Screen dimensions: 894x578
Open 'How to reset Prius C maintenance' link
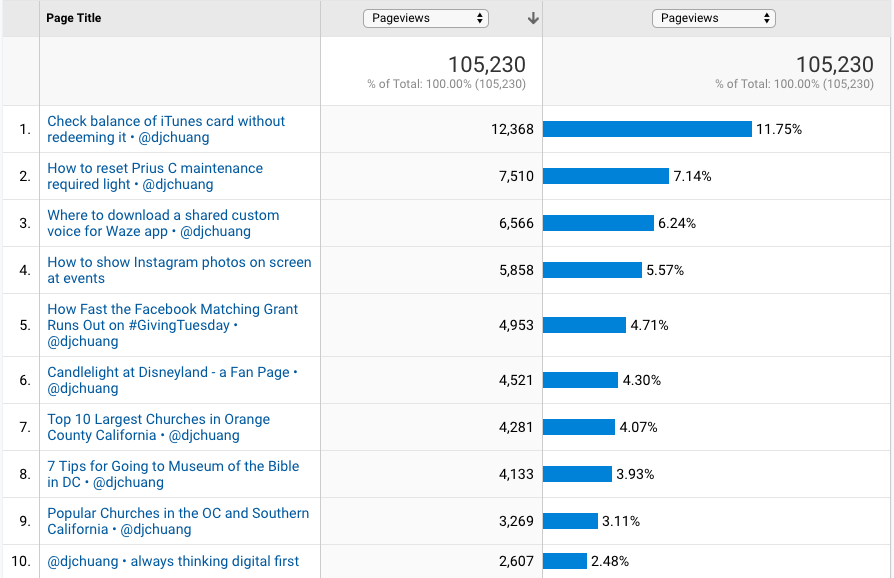click(x=155, y=176)
